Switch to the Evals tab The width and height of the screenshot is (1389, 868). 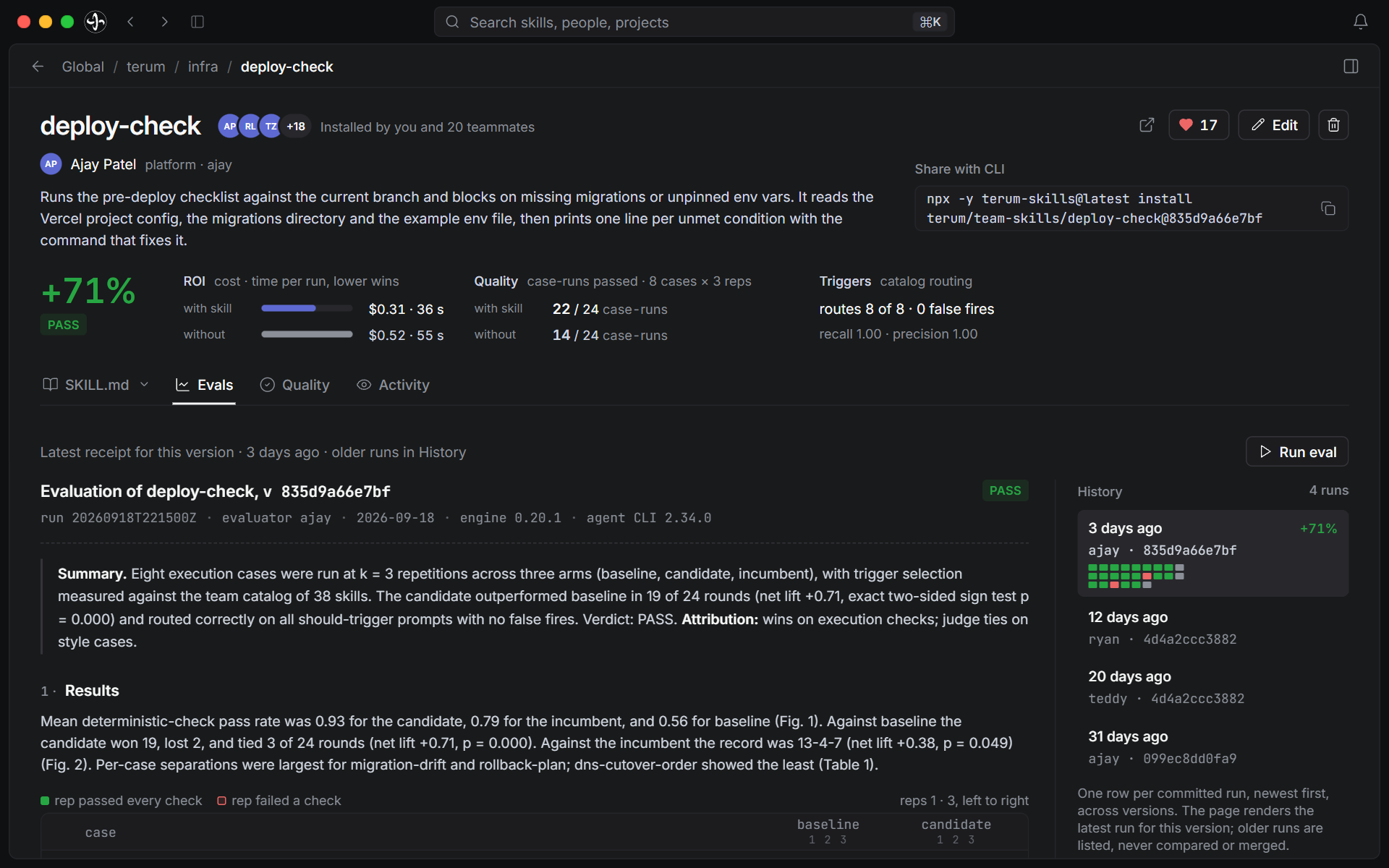point(204,385)
